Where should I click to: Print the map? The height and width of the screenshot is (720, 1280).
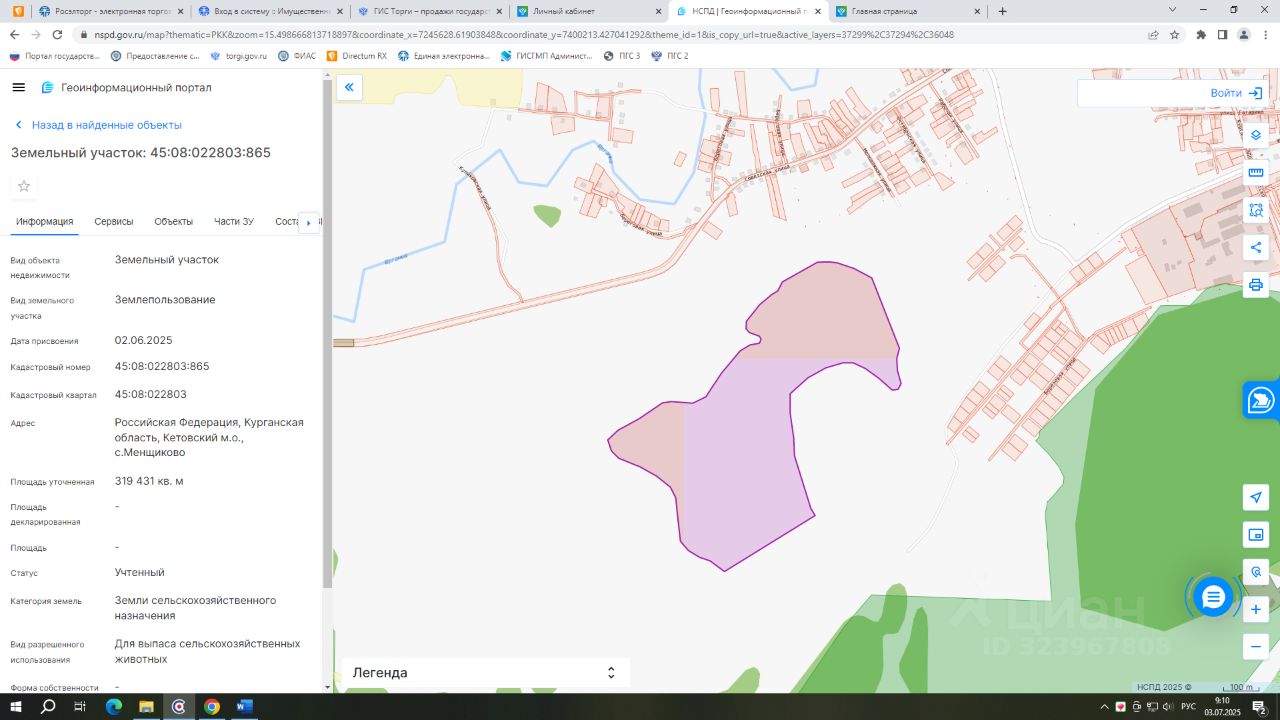1256,285
